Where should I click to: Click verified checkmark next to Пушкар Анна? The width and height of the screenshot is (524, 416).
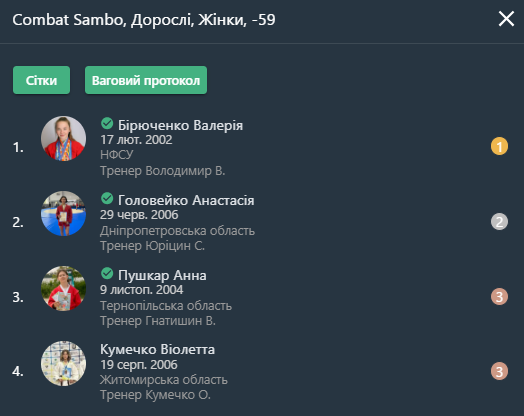click(x=107, y=273)
